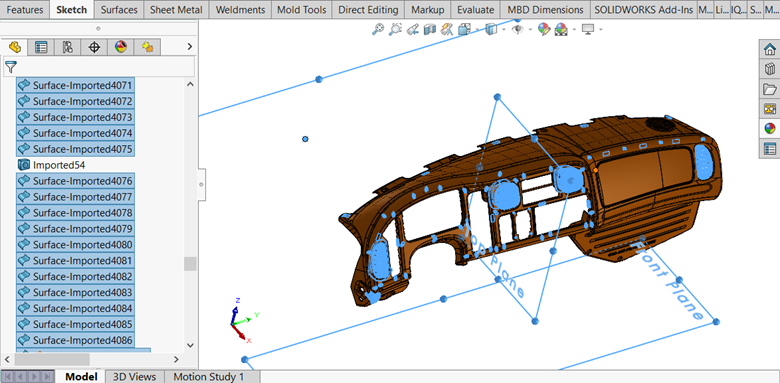Switch to the Surfaces ribbon tab
Viewport: 780px width, 383px height.
(x=119, y=9)
